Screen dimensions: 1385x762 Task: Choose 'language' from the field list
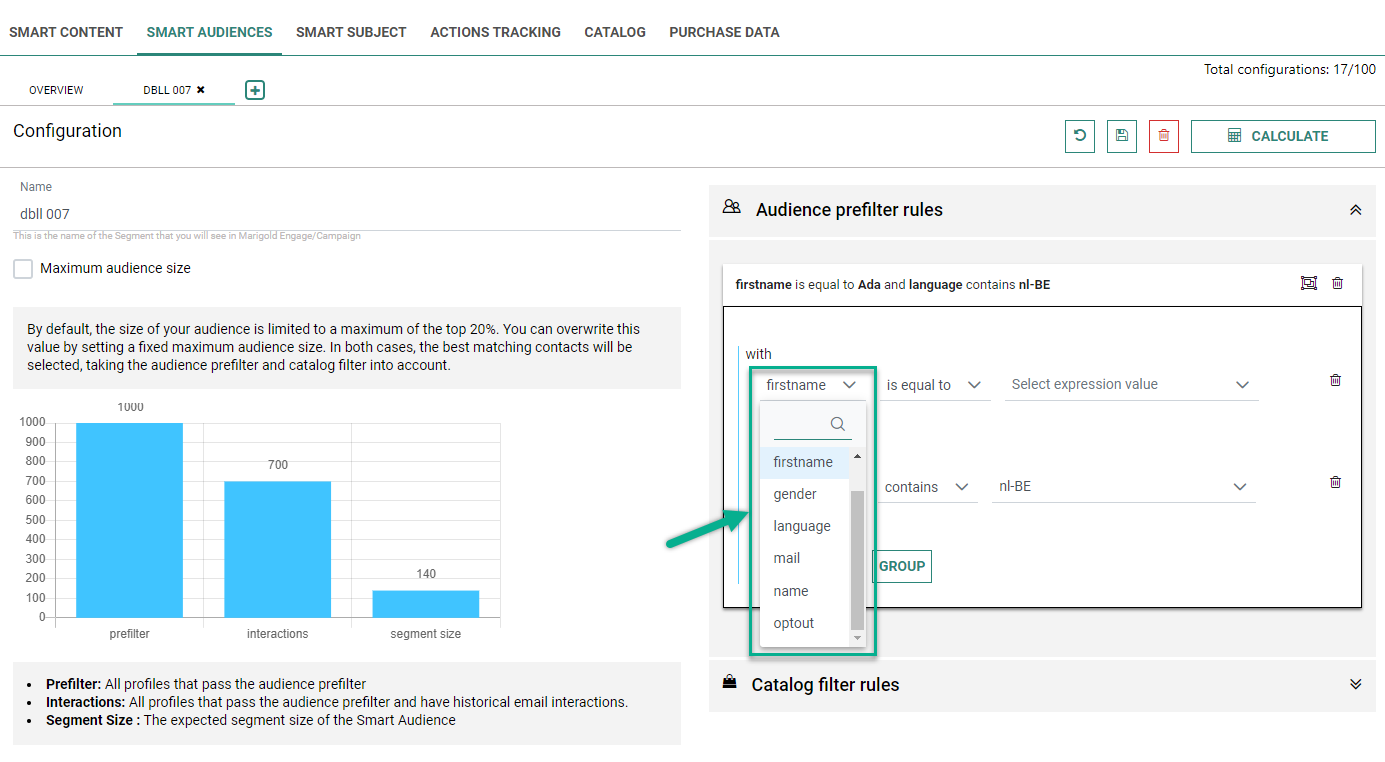pos(802,527)
